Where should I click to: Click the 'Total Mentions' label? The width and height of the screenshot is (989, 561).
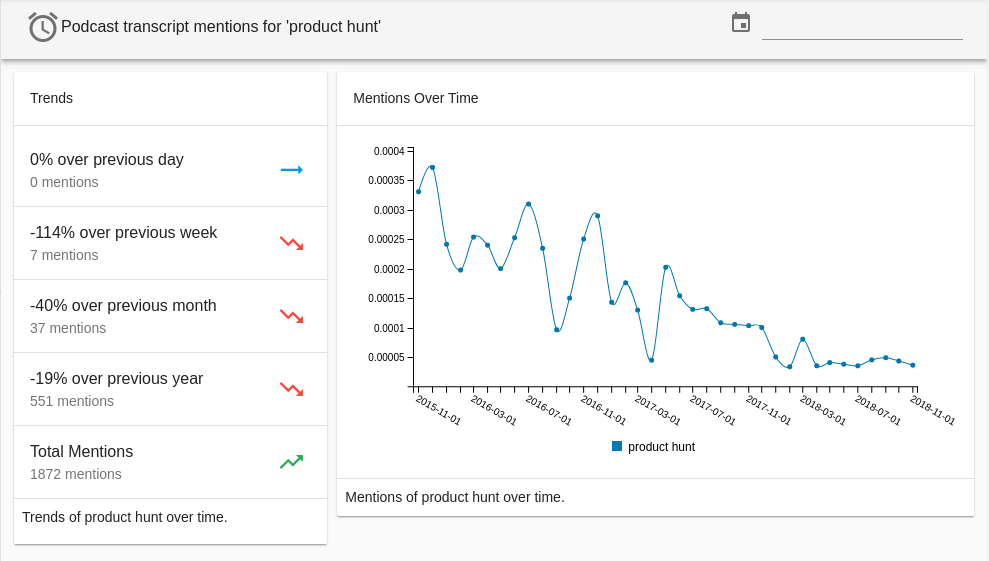pyautogui.click(x=81, y=451)
